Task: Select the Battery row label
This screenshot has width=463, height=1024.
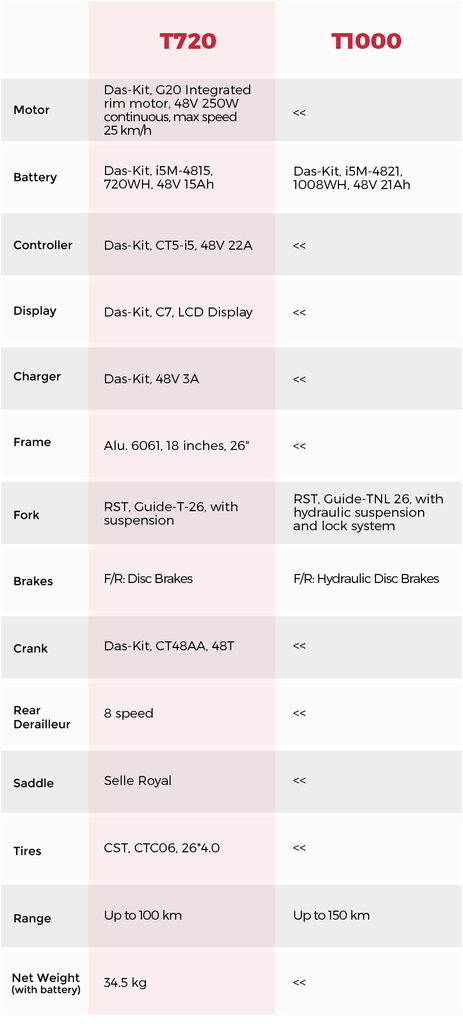Action: (35, 177)
